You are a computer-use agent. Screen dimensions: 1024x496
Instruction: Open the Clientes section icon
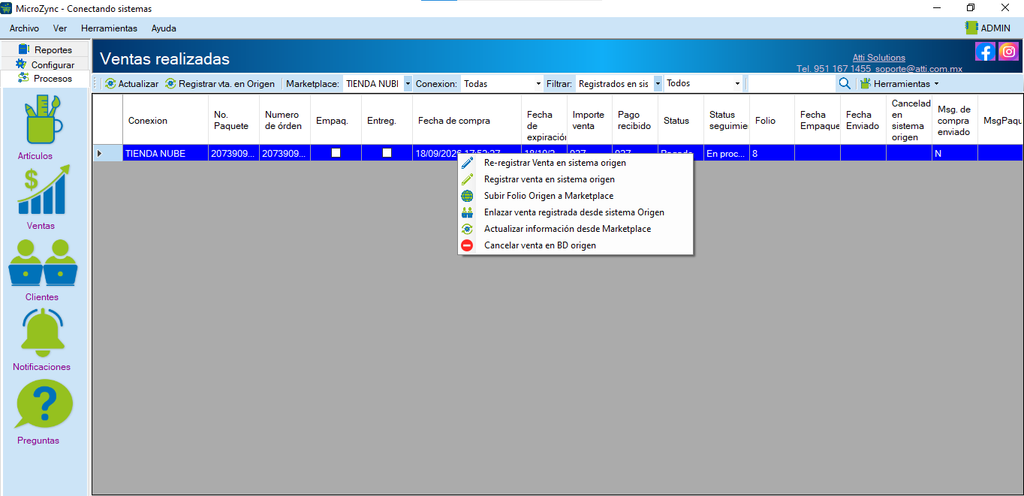tap(43, 262)
